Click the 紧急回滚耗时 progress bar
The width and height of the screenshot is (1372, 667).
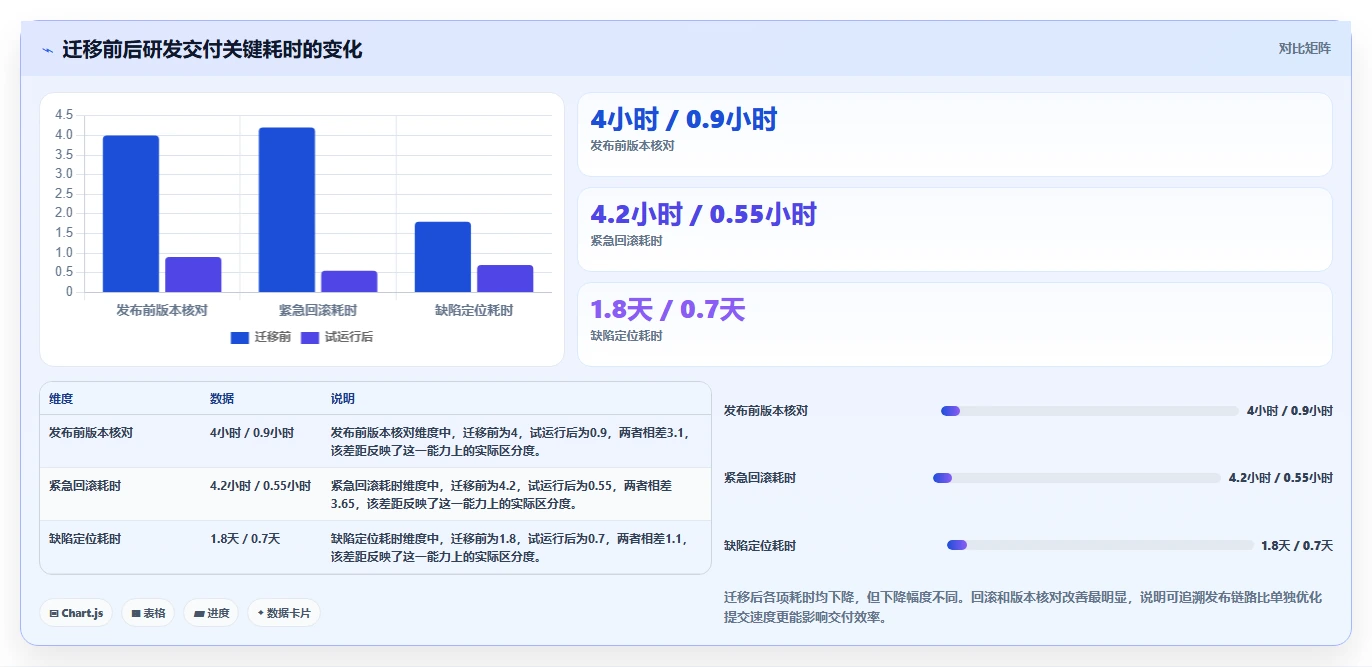[1077, 478]
